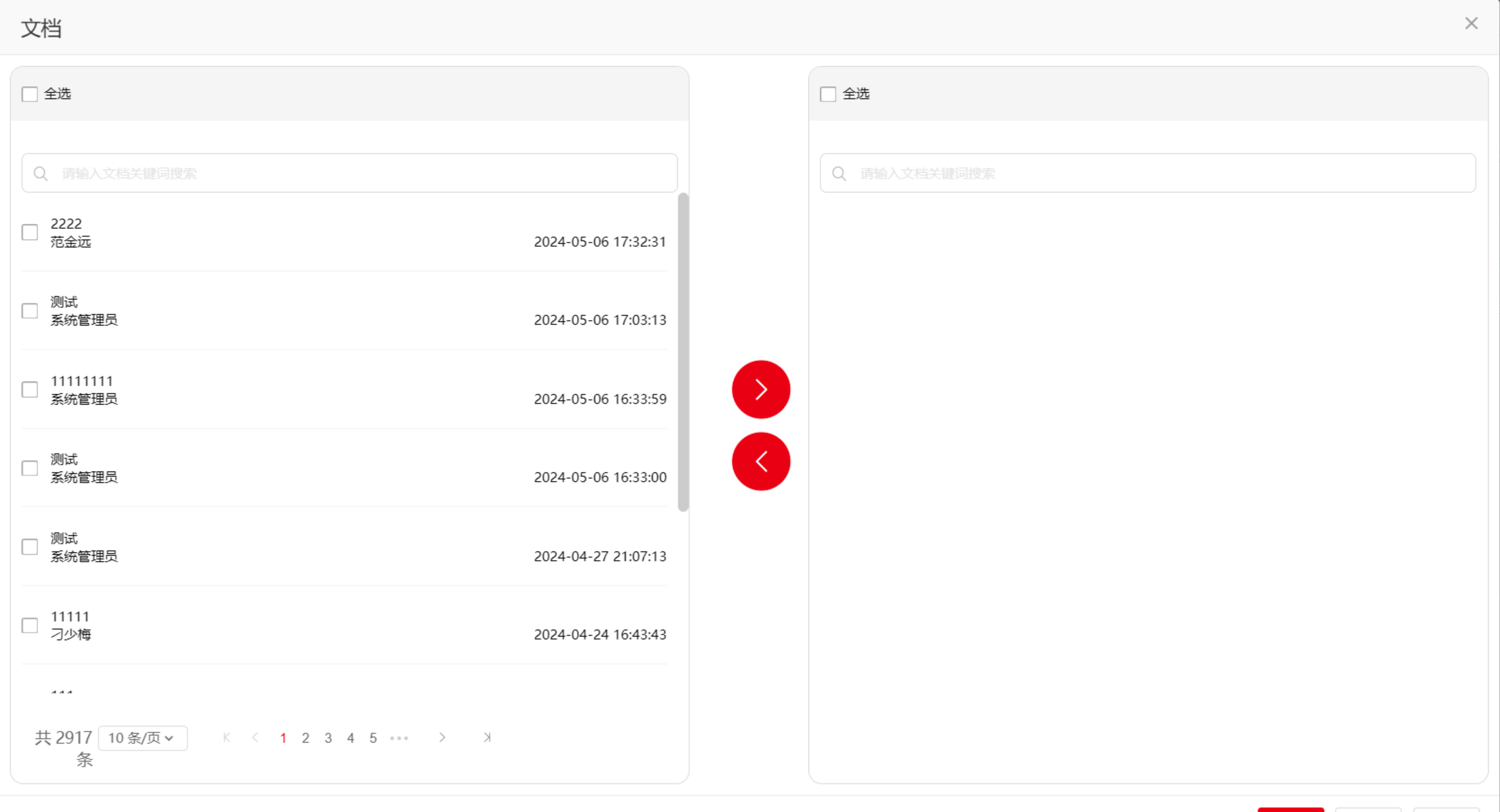Go to previous page arrow

255,738
